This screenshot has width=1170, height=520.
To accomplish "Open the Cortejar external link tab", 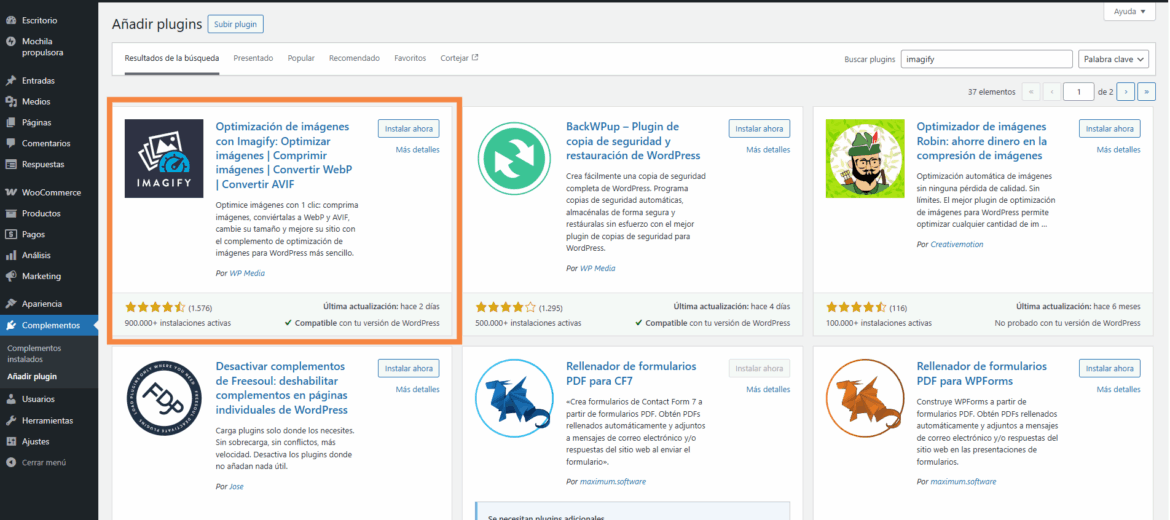I will [459, 58].
